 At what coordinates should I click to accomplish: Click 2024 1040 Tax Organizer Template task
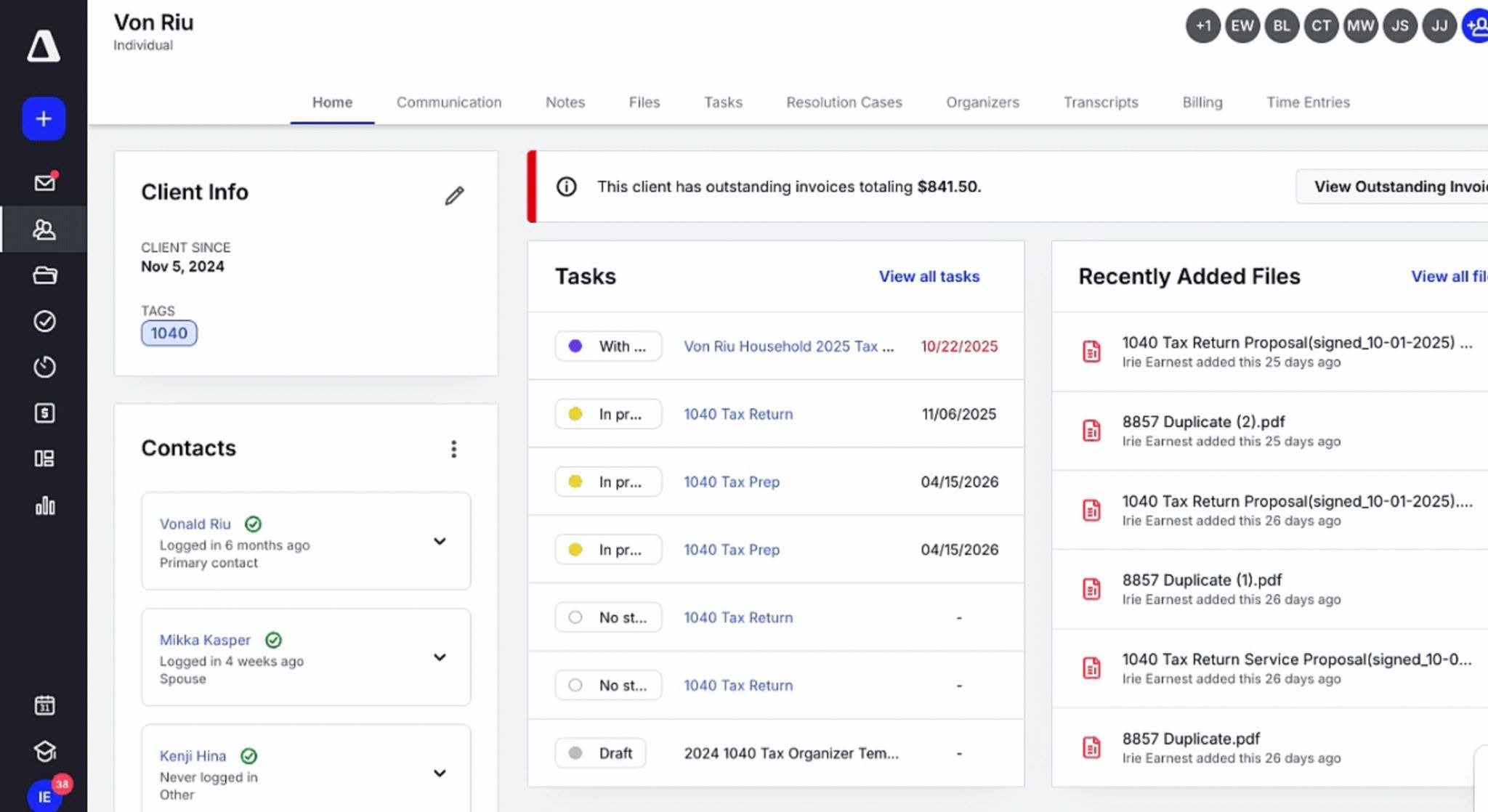coord(791,753)
